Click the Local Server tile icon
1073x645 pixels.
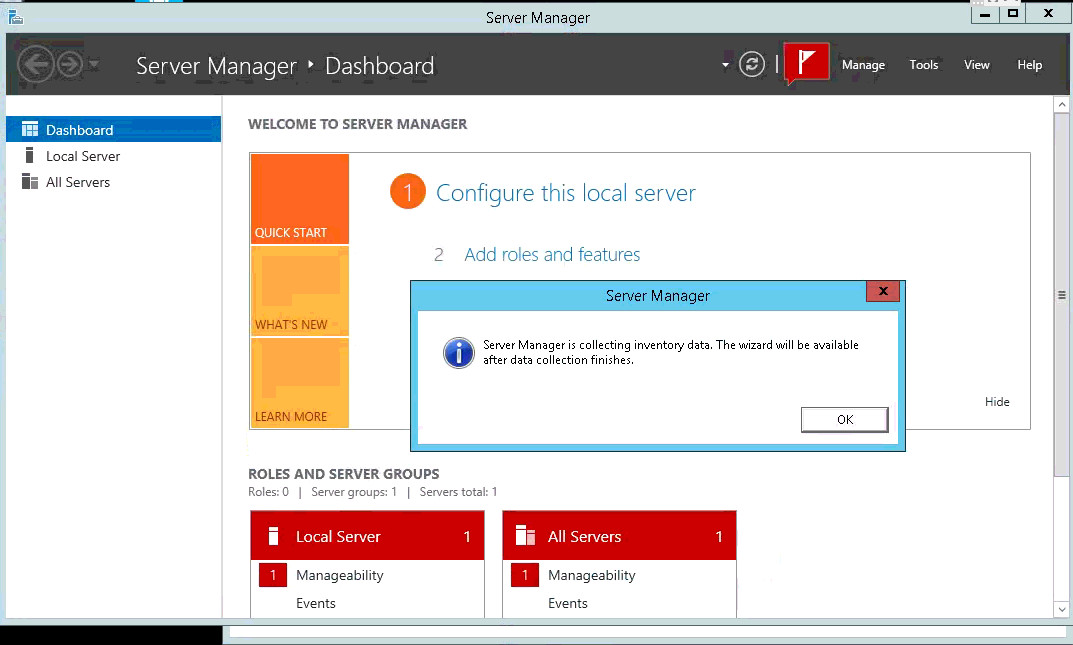pos(273,537)
